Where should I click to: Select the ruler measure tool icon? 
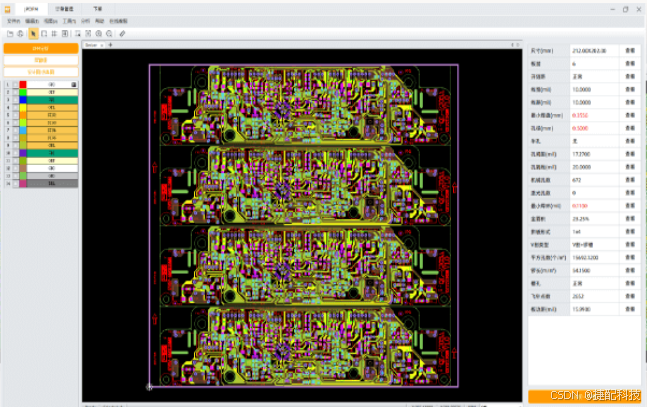pyautogui.click(x=122, y=34)
